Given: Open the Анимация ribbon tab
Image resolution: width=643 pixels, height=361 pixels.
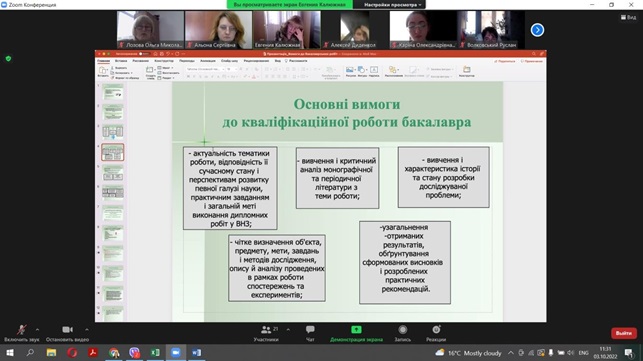Looking at the screenshot, I should 208,61.
